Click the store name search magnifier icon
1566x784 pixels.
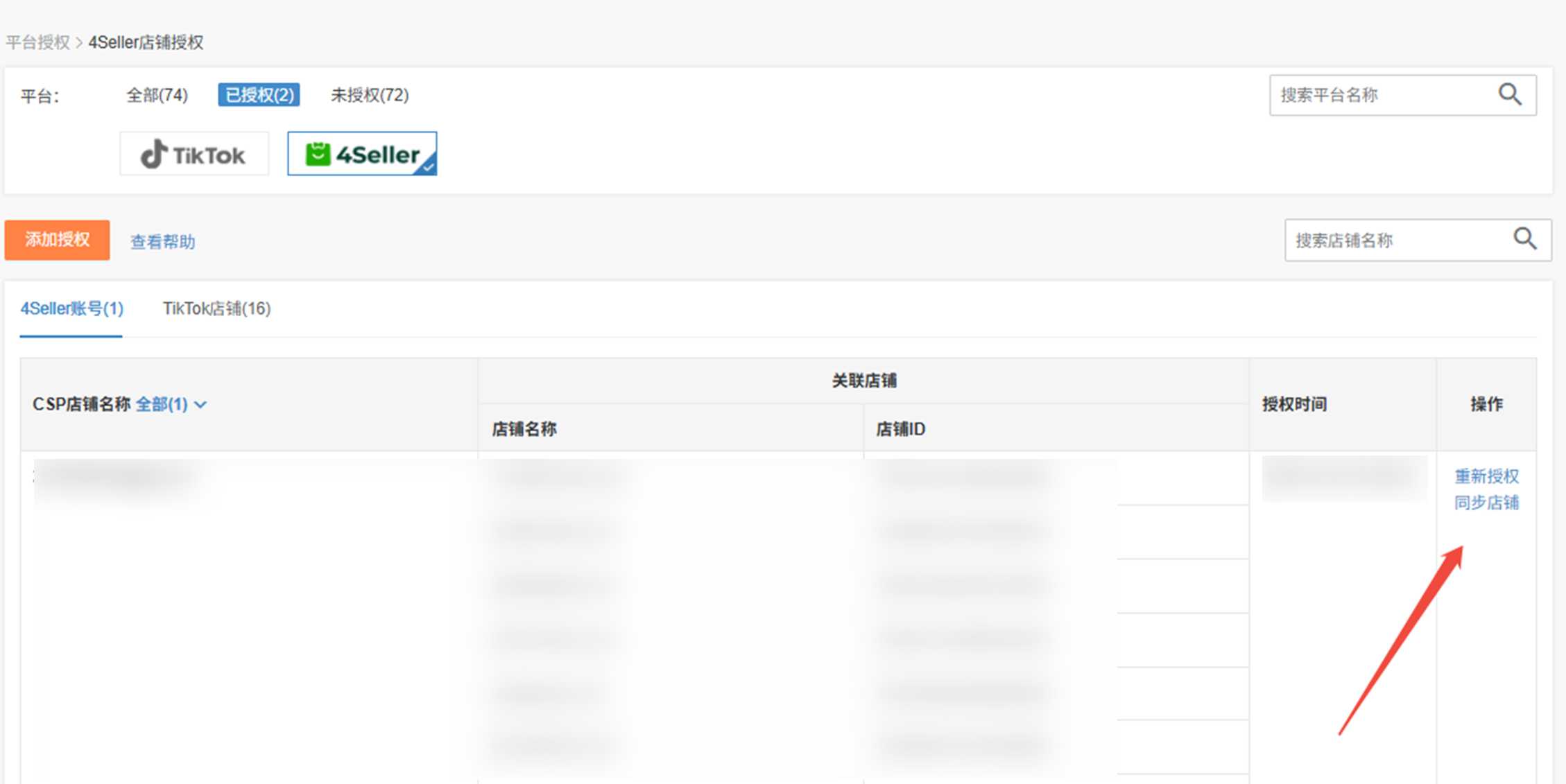point(1524,239)
